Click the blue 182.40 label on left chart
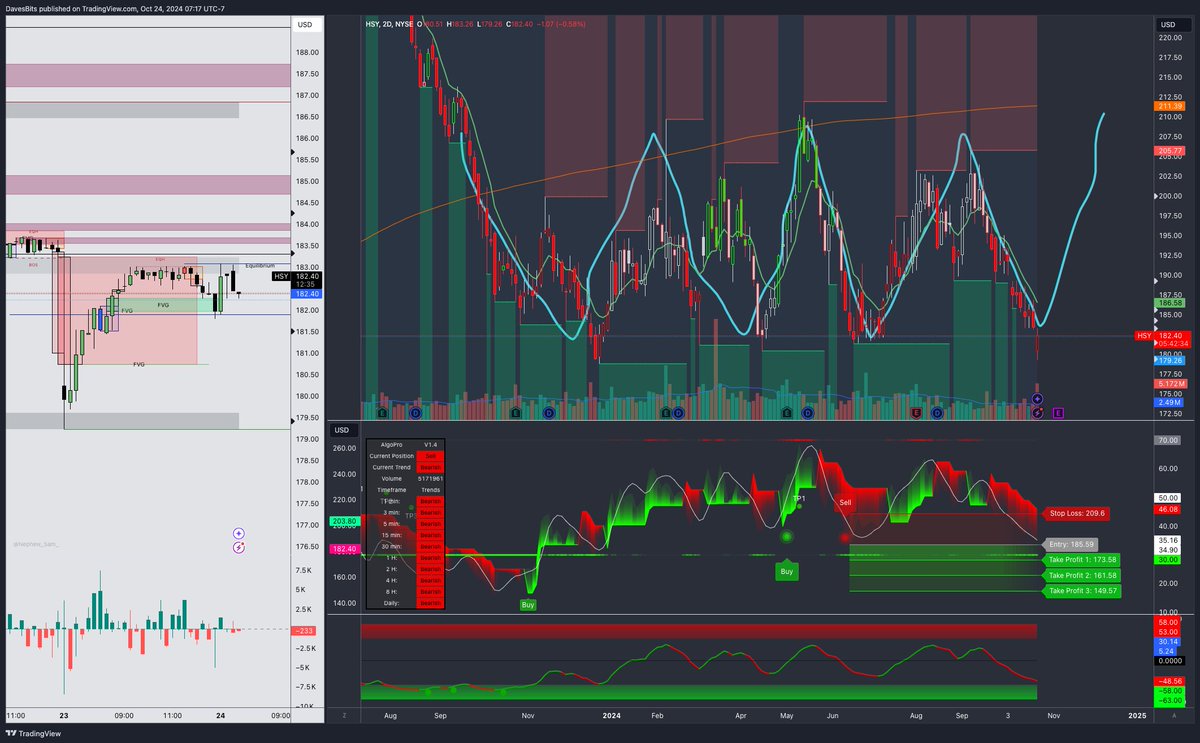The height and width of the screenshot is (743, 1200). (x=307, y=294)
